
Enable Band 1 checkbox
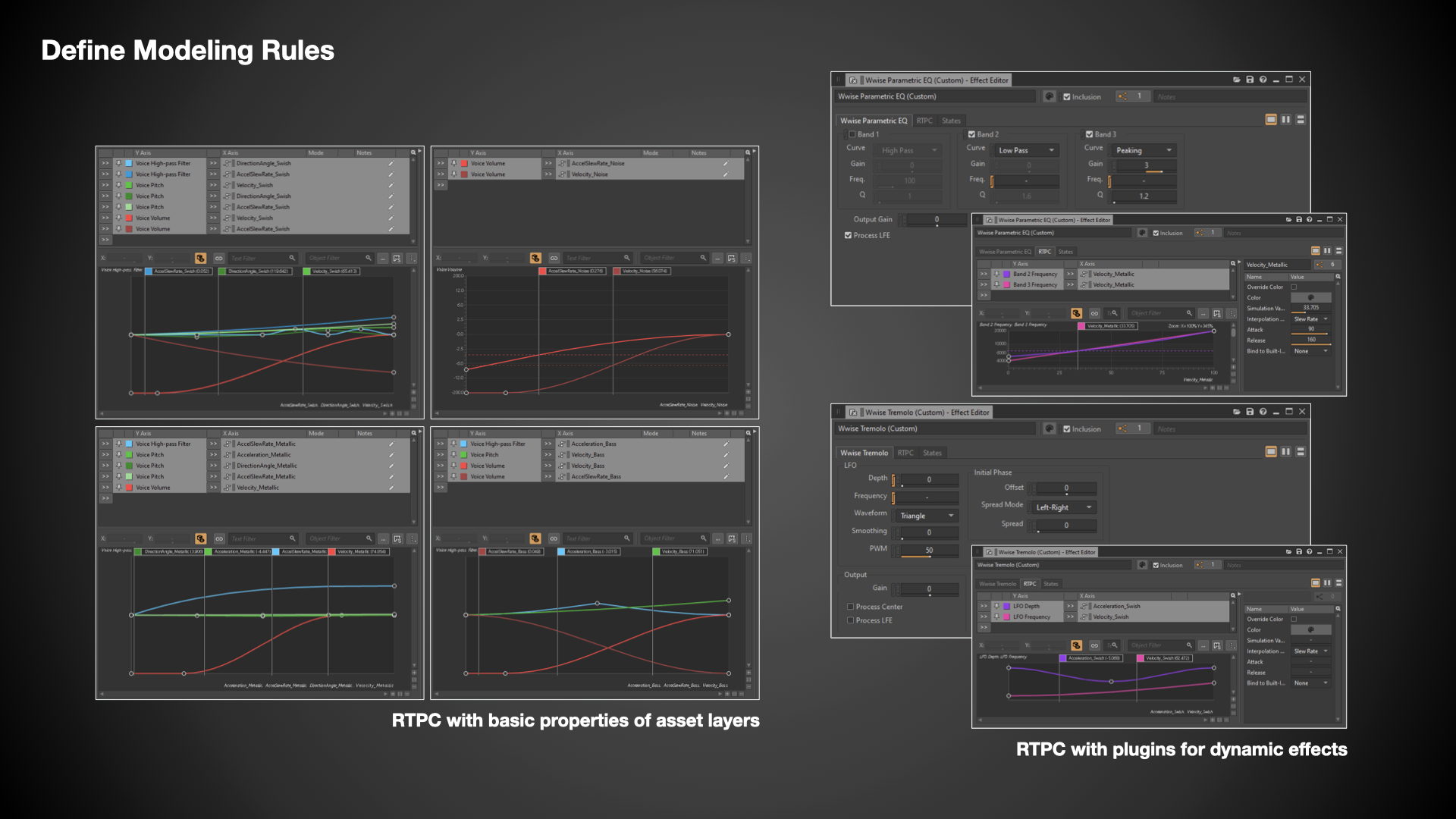pos(852,134)
